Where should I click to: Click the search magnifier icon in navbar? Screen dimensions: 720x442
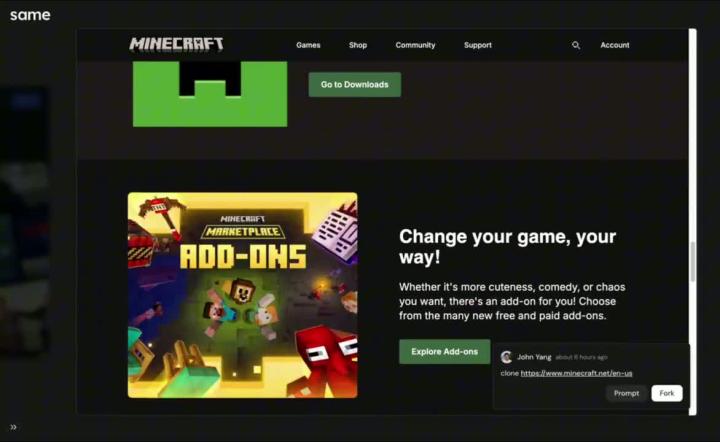click(x=576, y=45)
